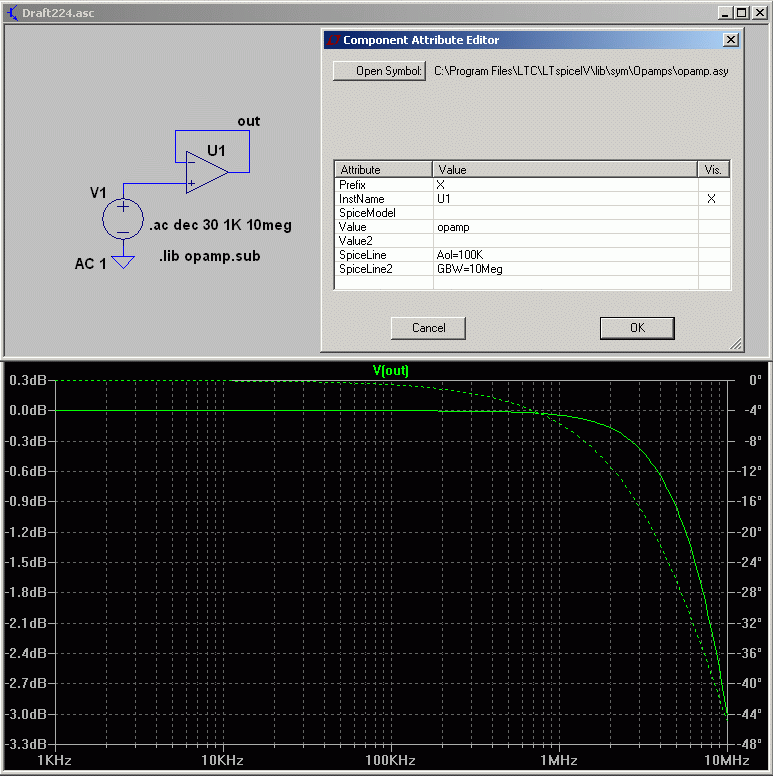Click the empty Value2 value cell
Image resolution: width=773 pixels, height=776 pixels.
(x=566, y=241)
